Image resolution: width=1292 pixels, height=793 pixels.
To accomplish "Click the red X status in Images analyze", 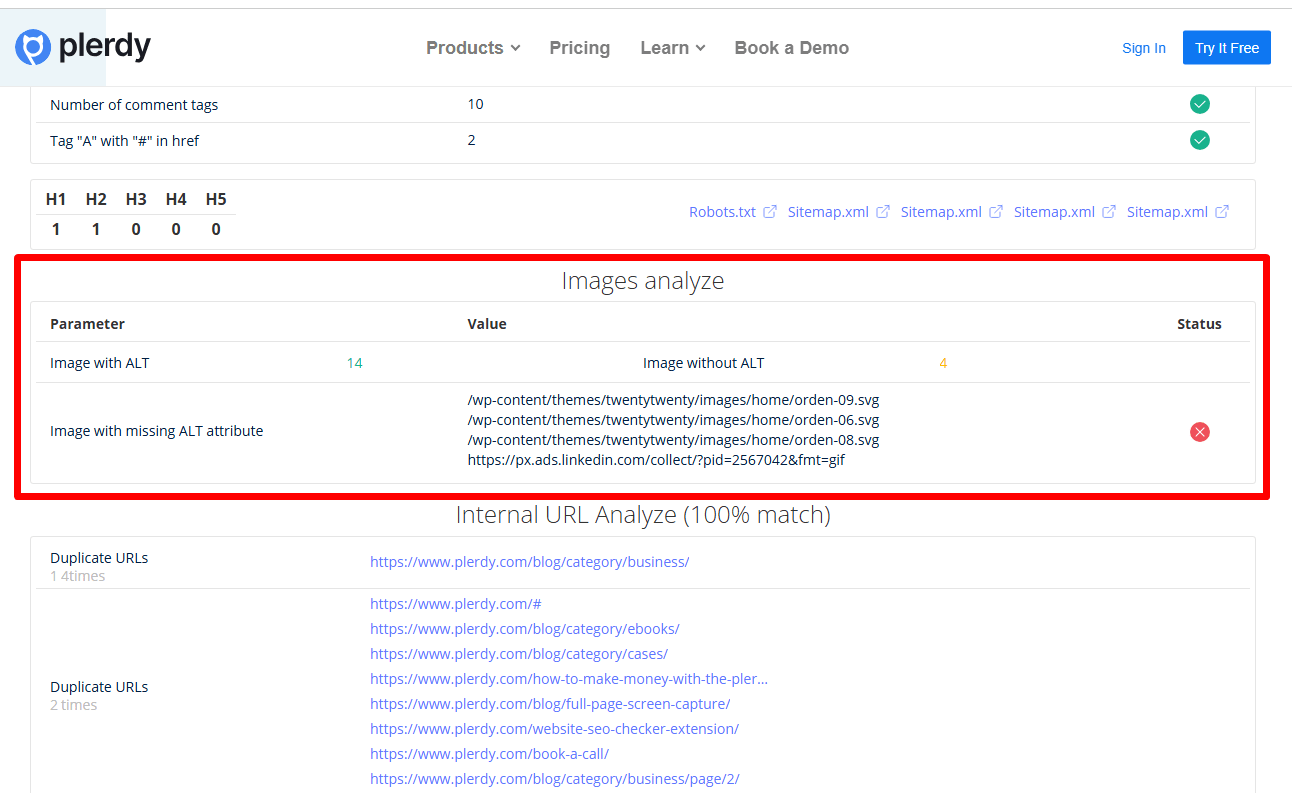I will [x=1200, y=431].
